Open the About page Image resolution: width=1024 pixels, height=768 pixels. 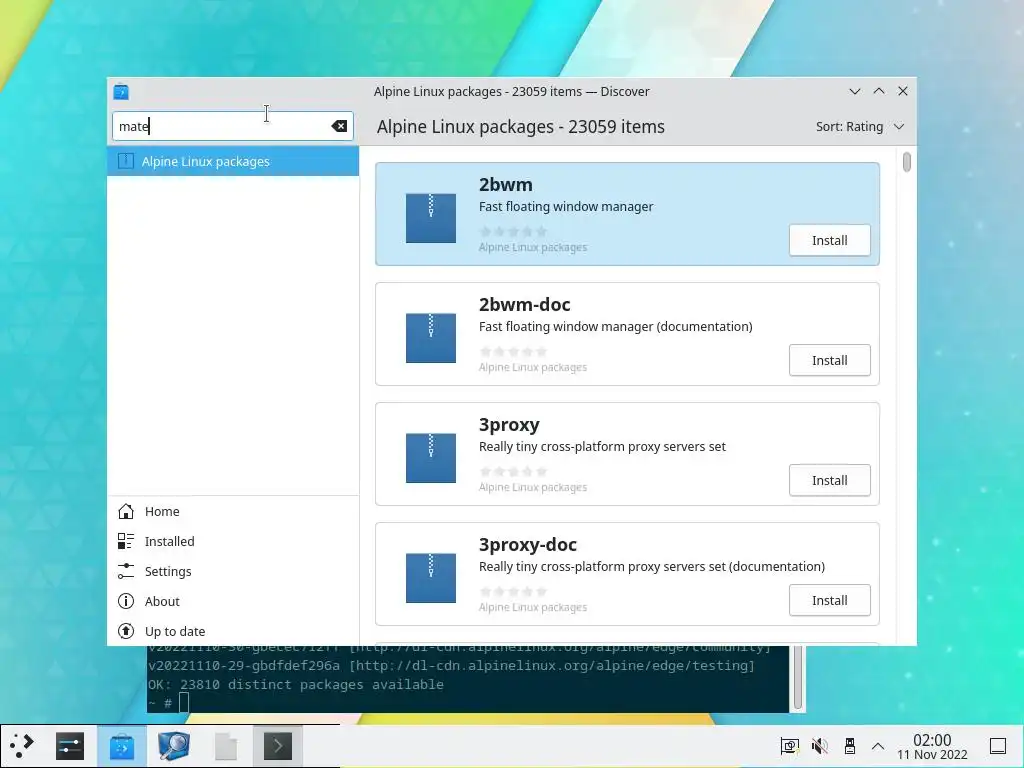tap(233, 601)
